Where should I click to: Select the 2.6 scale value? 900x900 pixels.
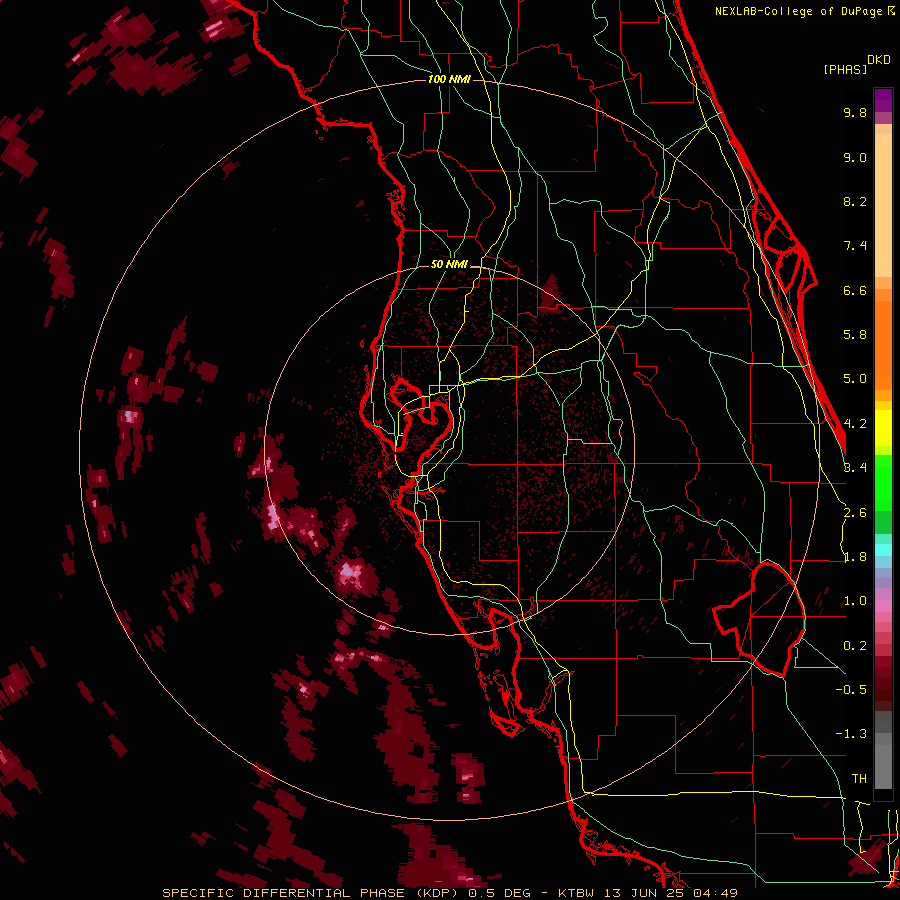click(855, 513)
